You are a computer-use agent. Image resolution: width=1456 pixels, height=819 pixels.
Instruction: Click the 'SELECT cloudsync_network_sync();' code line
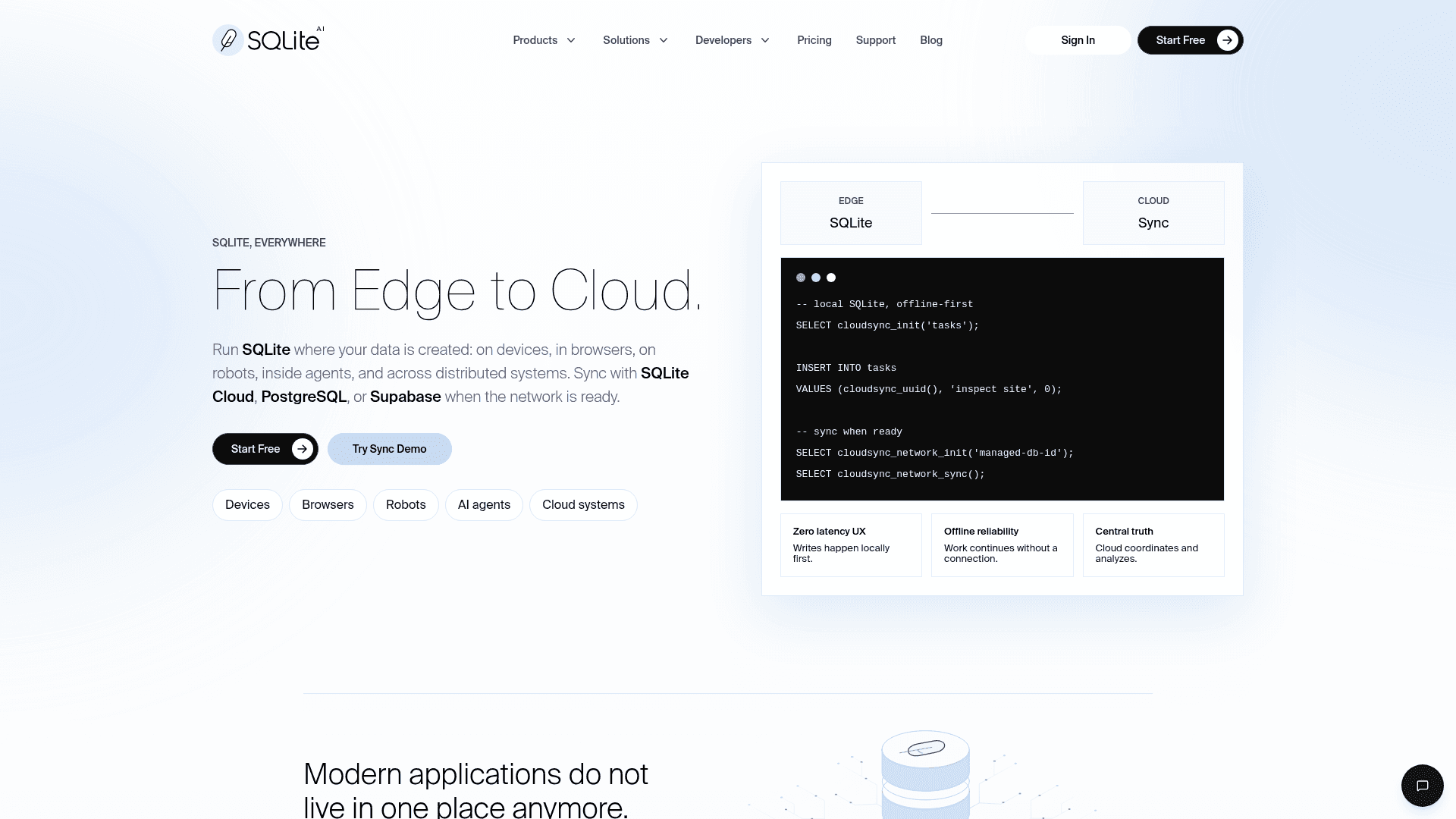coord(890,474)
